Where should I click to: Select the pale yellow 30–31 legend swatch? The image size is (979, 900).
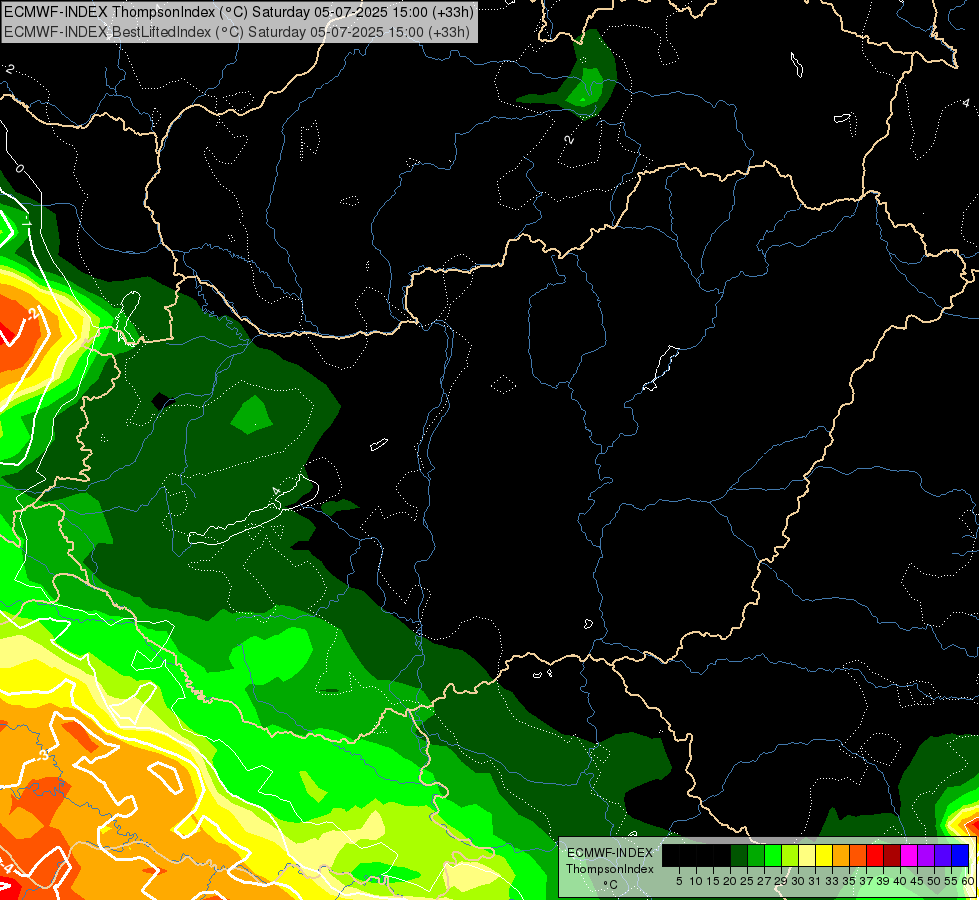pyautogui.click(x=807, y=855)
